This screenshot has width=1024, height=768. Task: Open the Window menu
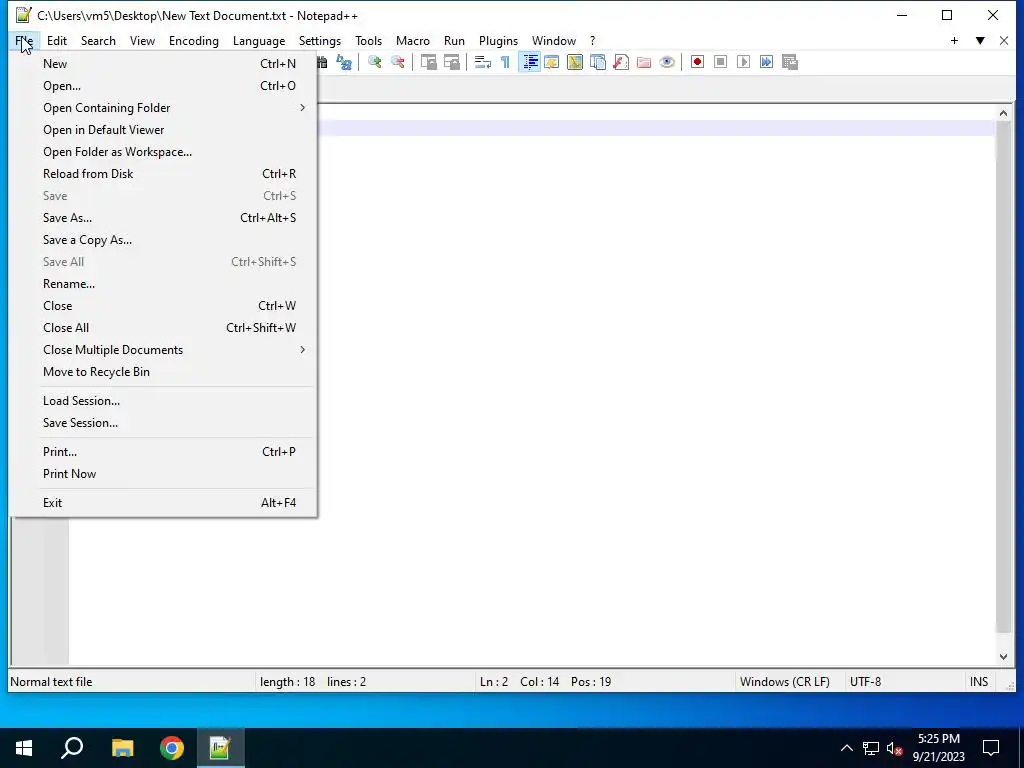click(554, 40)
